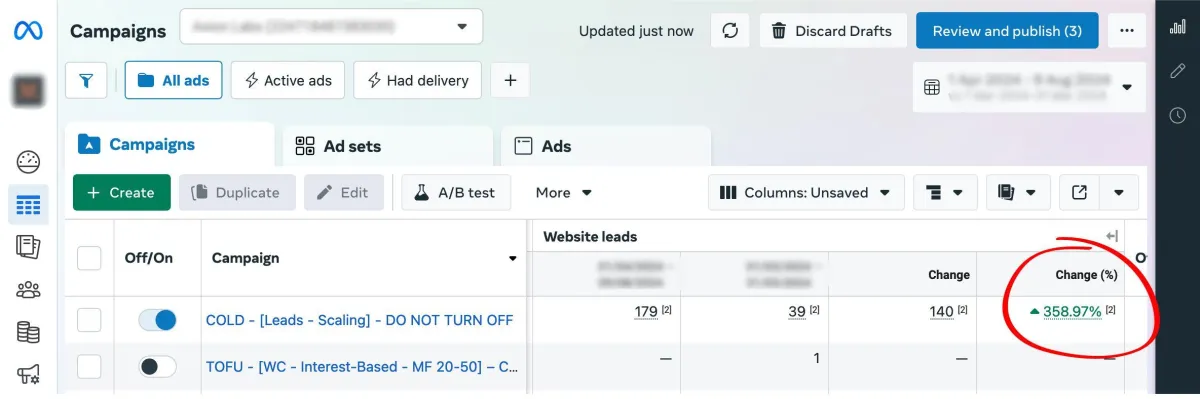Toggle on the TOFU campaign switch
The height and width of the screenshot is (399, 1200).
tap(157, 367)
